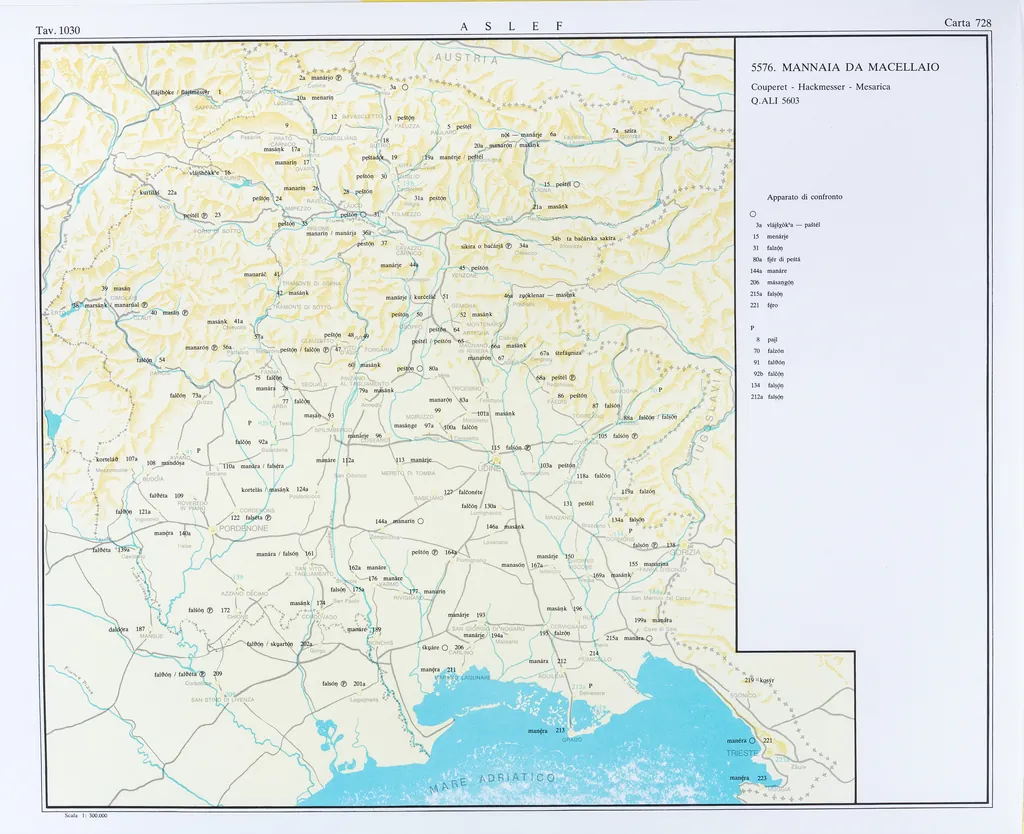Select the P symbol heading the legend list

tap(752, 327)
